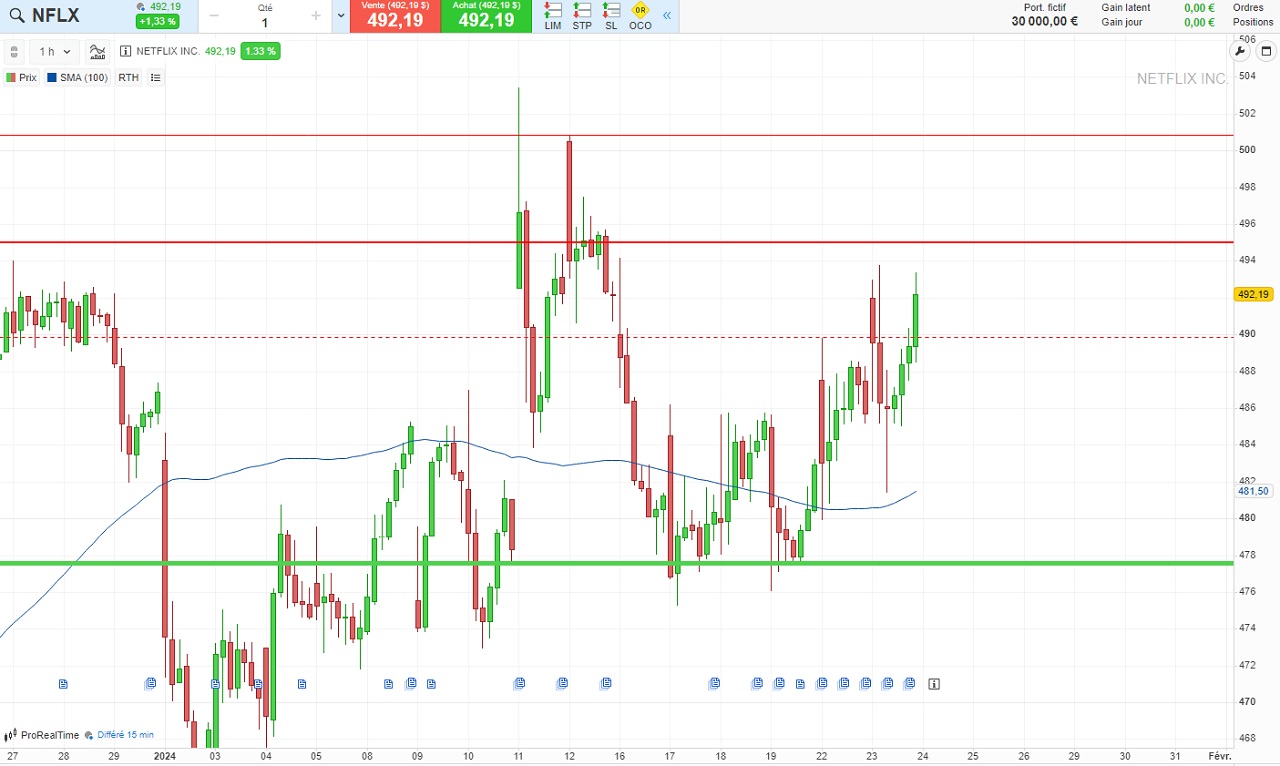Viewport: 1280px width, 766px height.
Task: Click the green 1.33 % change badge
Action: [260, 51]
